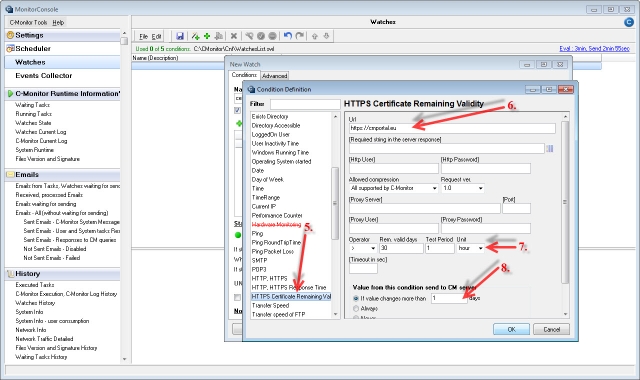Click the left sidebar vertical scrollbar thumb
This screenshot has height=380, width=640.
click(x=124, y=41)
